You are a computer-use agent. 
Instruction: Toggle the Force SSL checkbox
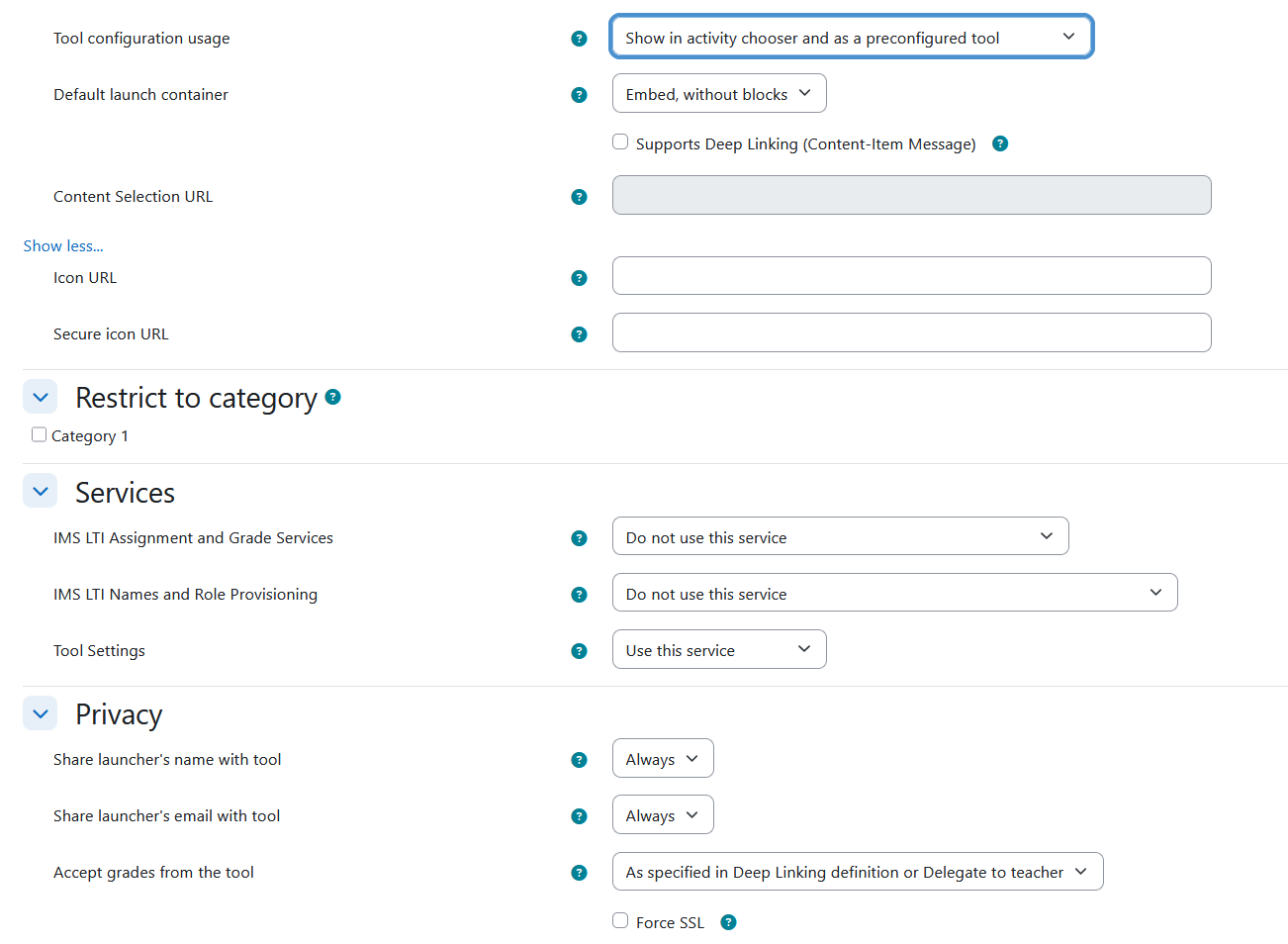[x=620, y=921]
